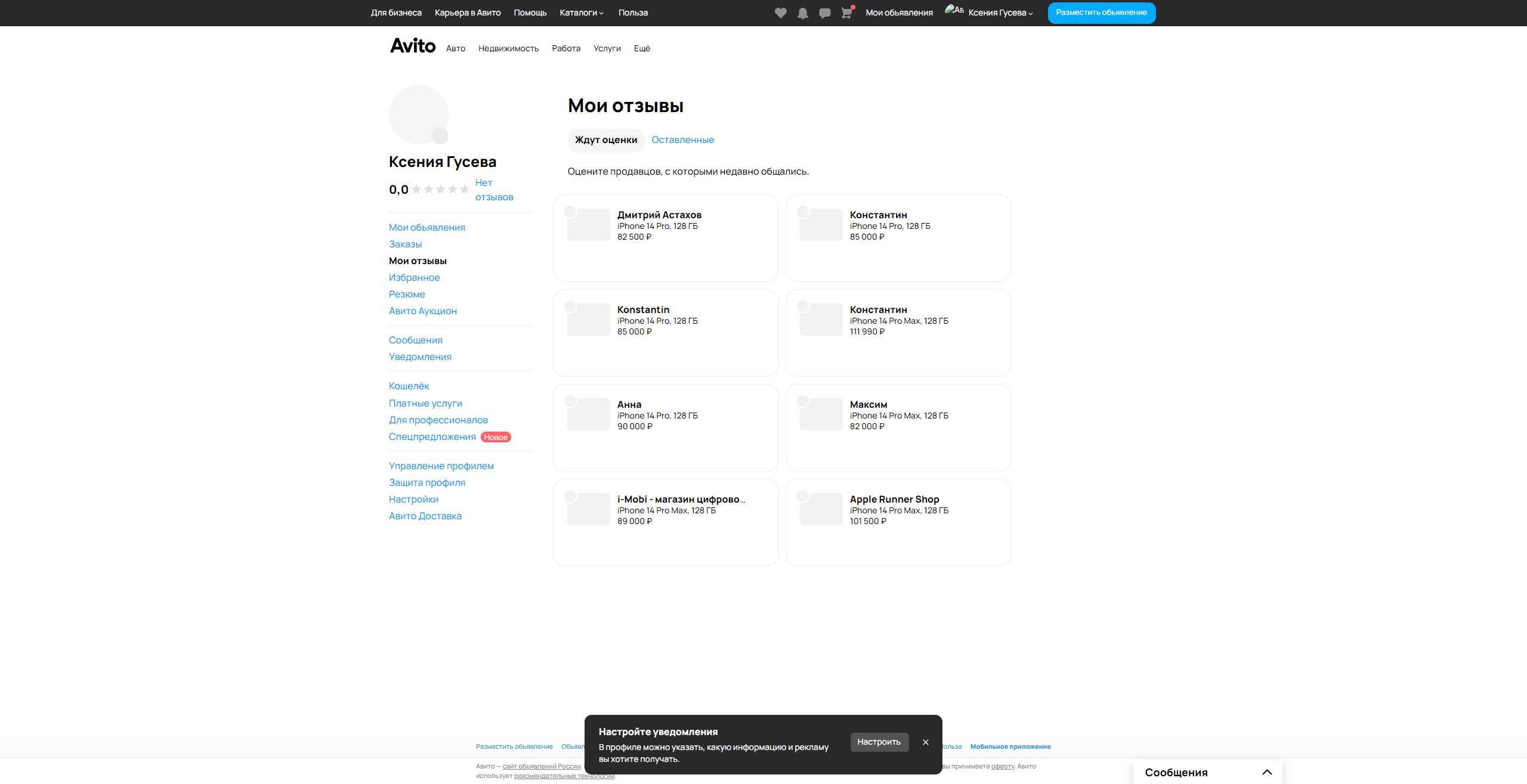Open the Каталоги dropdown menu
This screenshot has height=784, width=1527.
tap(581, 13)
